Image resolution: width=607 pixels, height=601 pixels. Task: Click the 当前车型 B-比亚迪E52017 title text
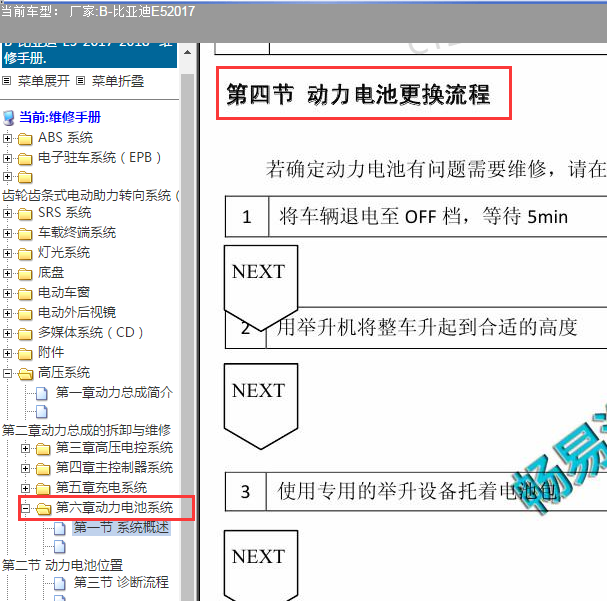[98, 11]
